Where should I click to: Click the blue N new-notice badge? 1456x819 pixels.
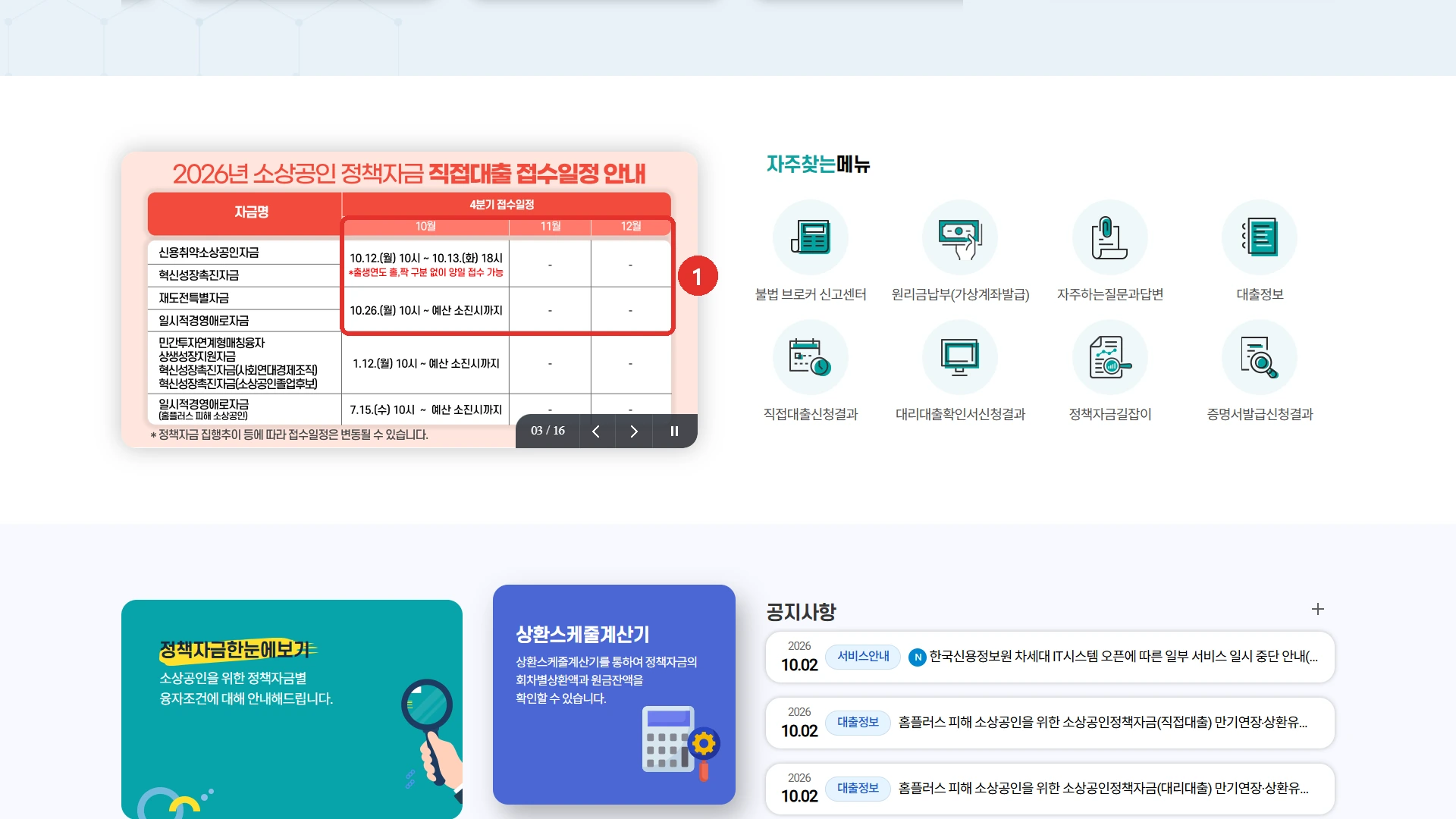918,657
